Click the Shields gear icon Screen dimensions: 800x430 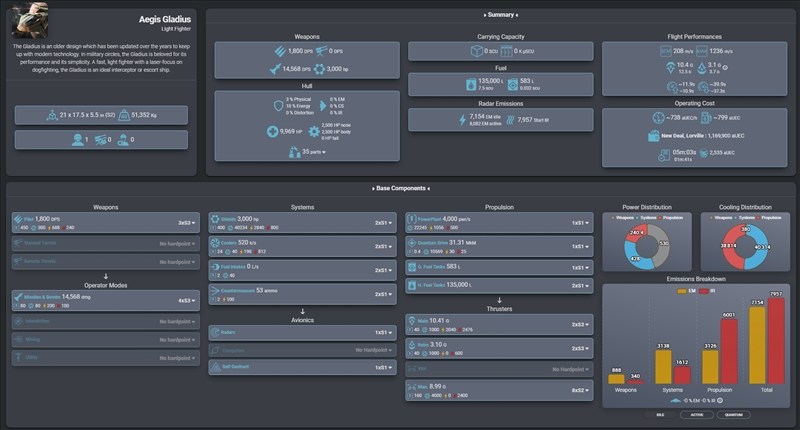[x=215, y=219]
